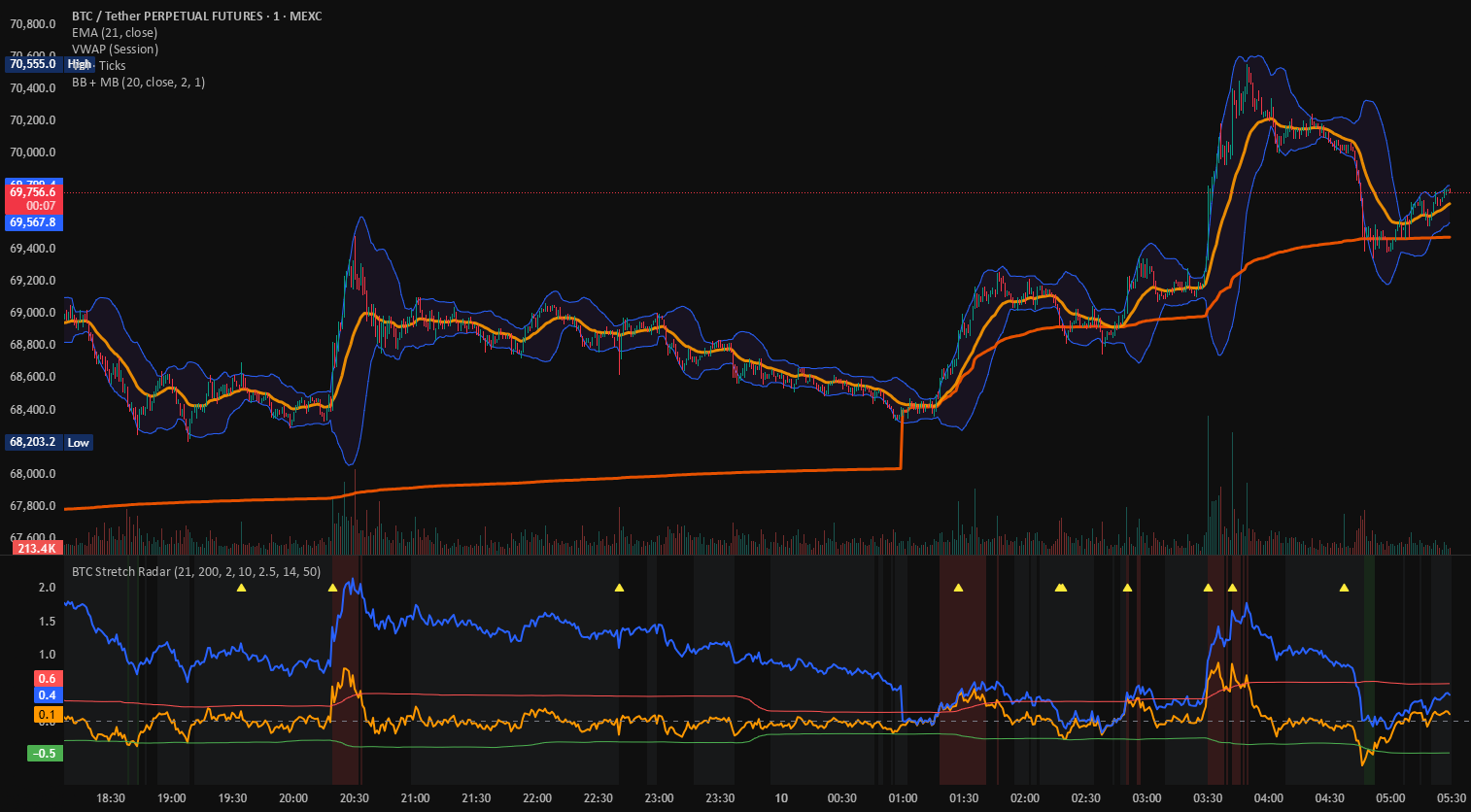Click the 69,400.0 price axis label

[x=33, y=249]
